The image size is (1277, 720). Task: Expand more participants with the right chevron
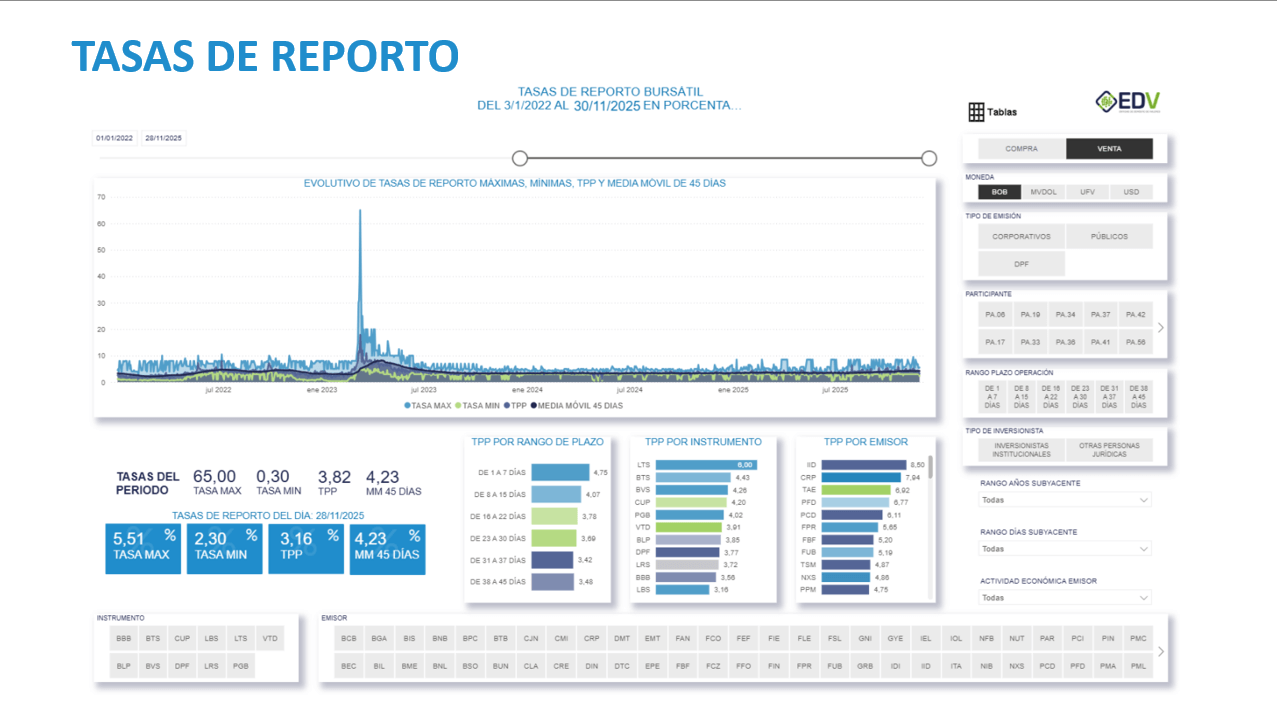[1160, 327]
